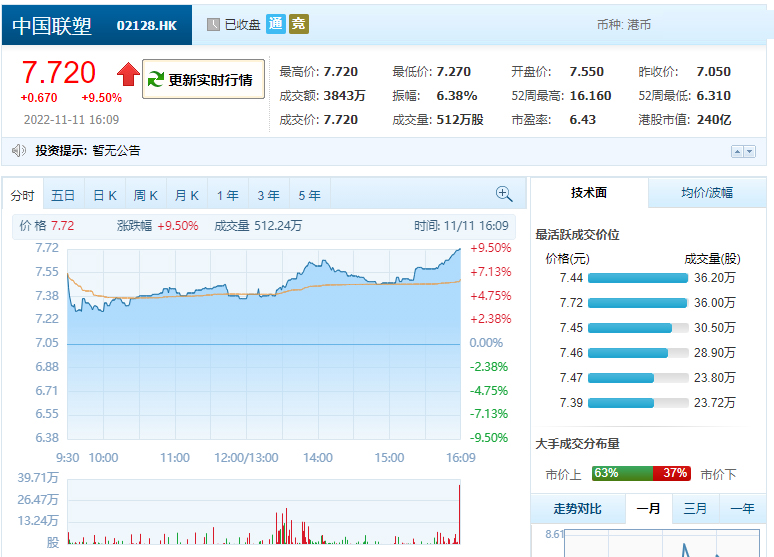The width and height of the screenshot is (774, 557).
Task: Switch to the 周K chart tab
Action: coord(146,195)
